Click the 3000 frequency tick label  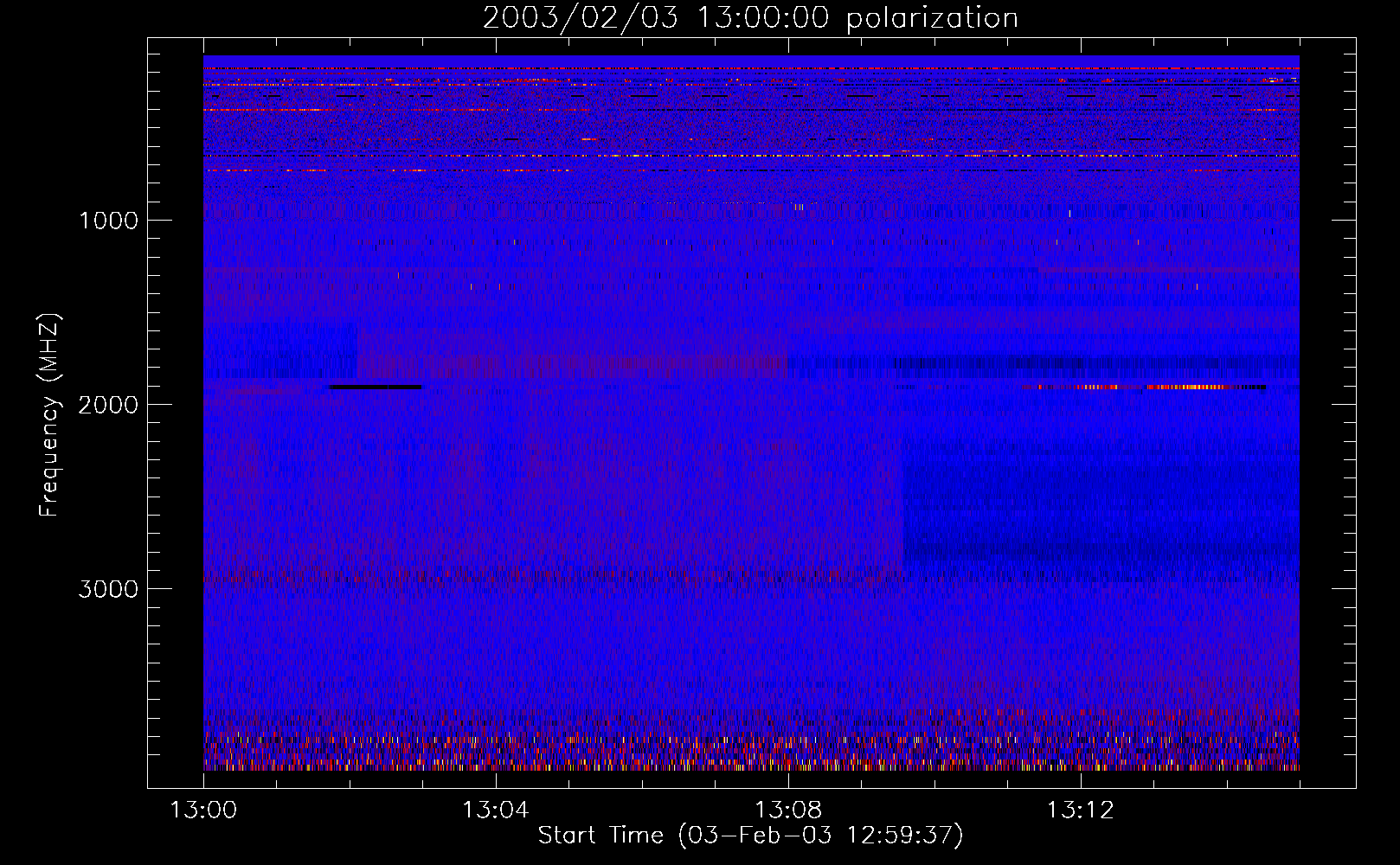click(x=108, y=589)
